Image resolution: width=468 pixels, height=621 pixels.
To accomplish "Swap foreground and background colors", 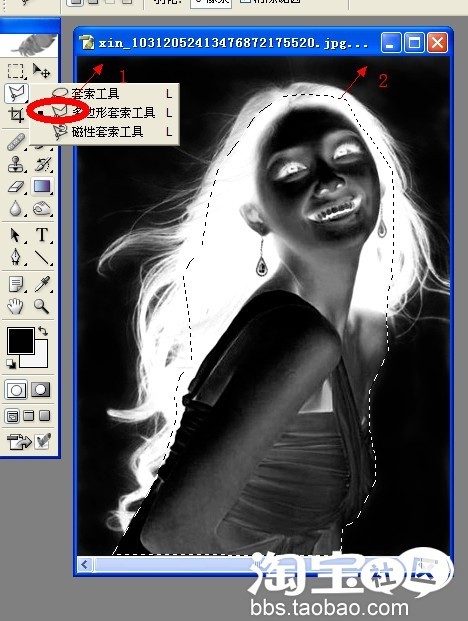I will [43, 331].
